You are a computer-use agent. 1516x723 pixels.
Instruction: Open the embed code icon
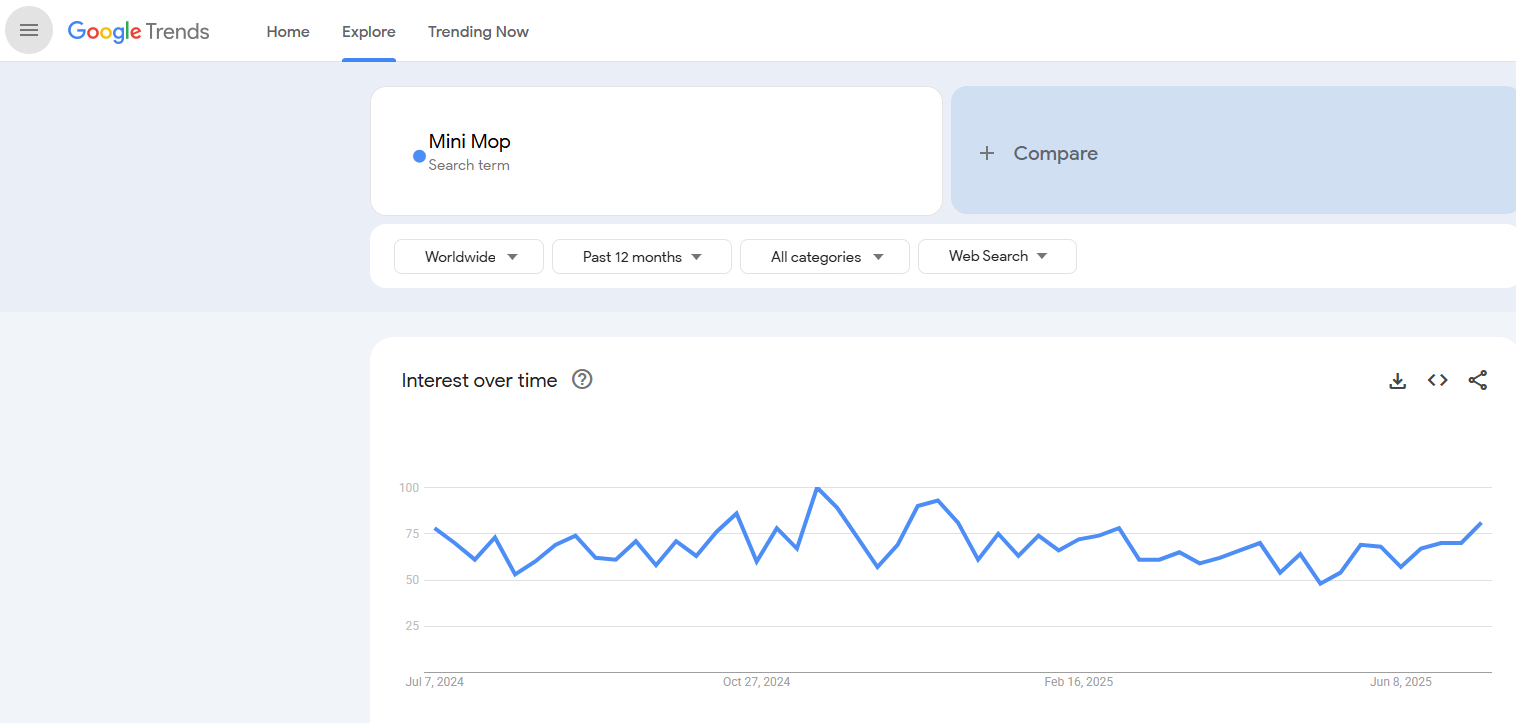click(1437, 380)
